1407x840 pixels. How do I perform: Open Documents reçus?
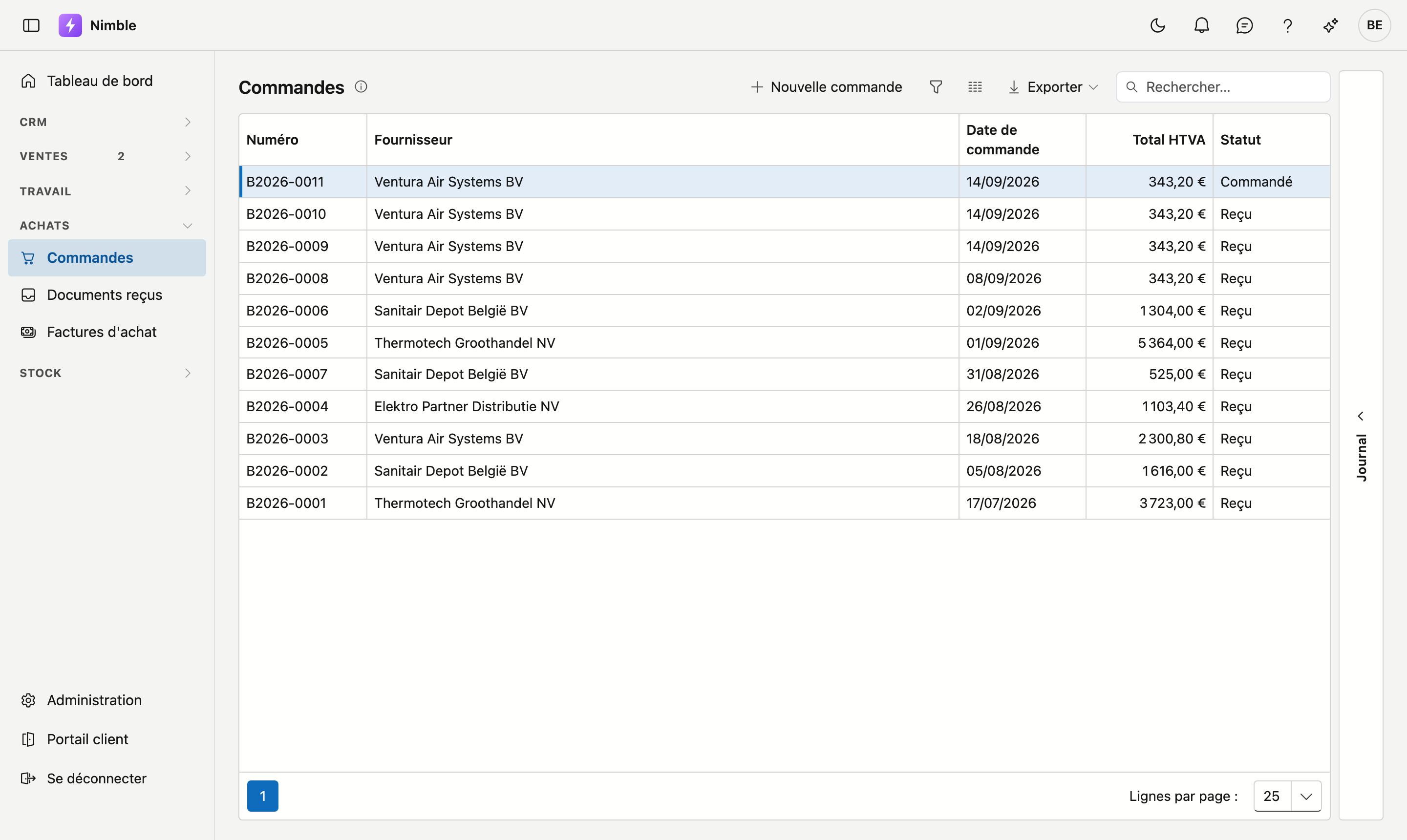coord(107,295)
